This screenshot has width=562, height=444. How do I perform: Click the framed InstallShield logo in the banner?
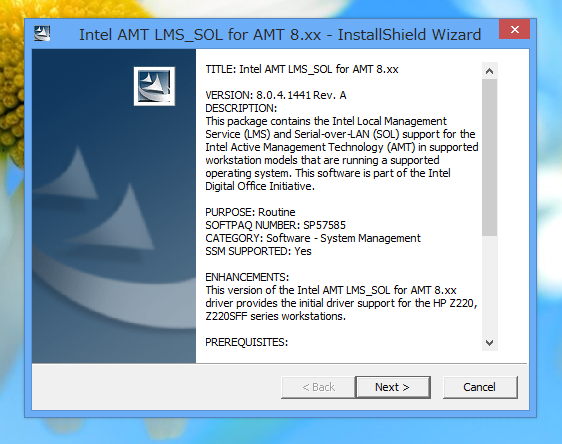pos(154,86)
